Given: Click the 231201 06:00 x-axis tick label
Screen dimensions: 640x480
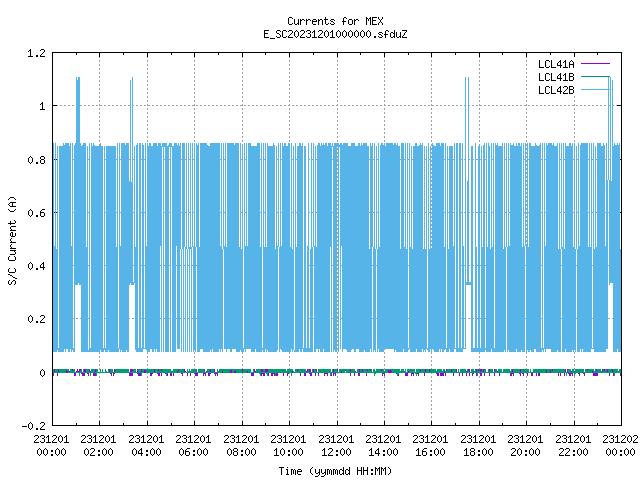Looking at the screenshot, I should click(193, 446).
